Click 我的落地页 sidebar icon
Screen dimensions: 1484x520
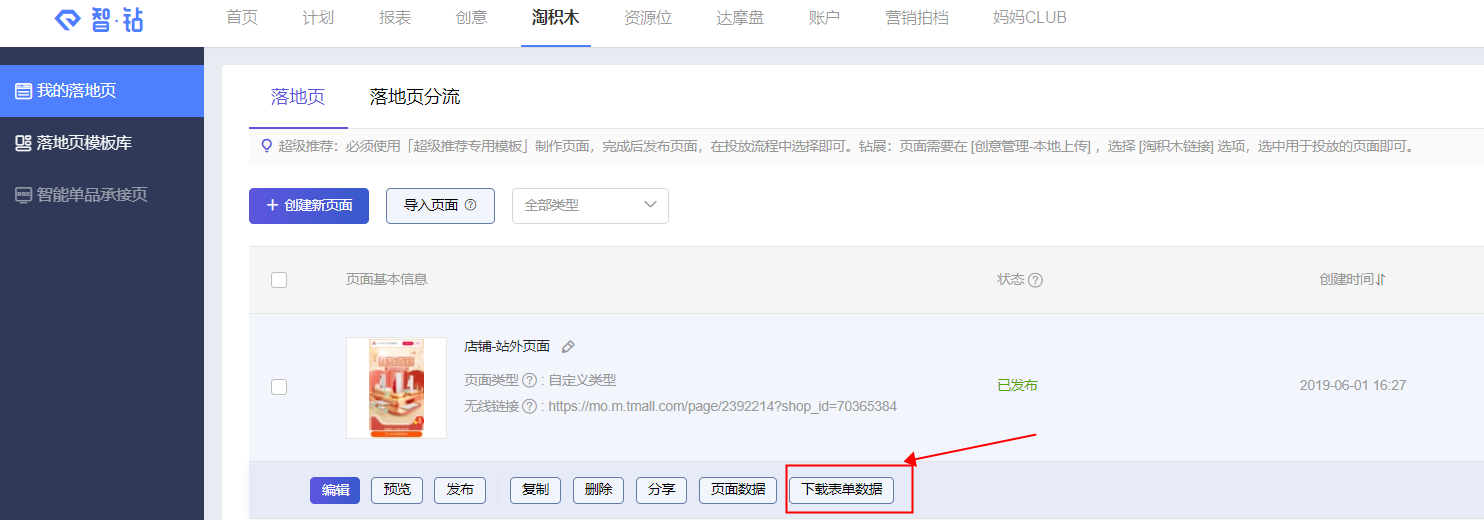point(24,91)
